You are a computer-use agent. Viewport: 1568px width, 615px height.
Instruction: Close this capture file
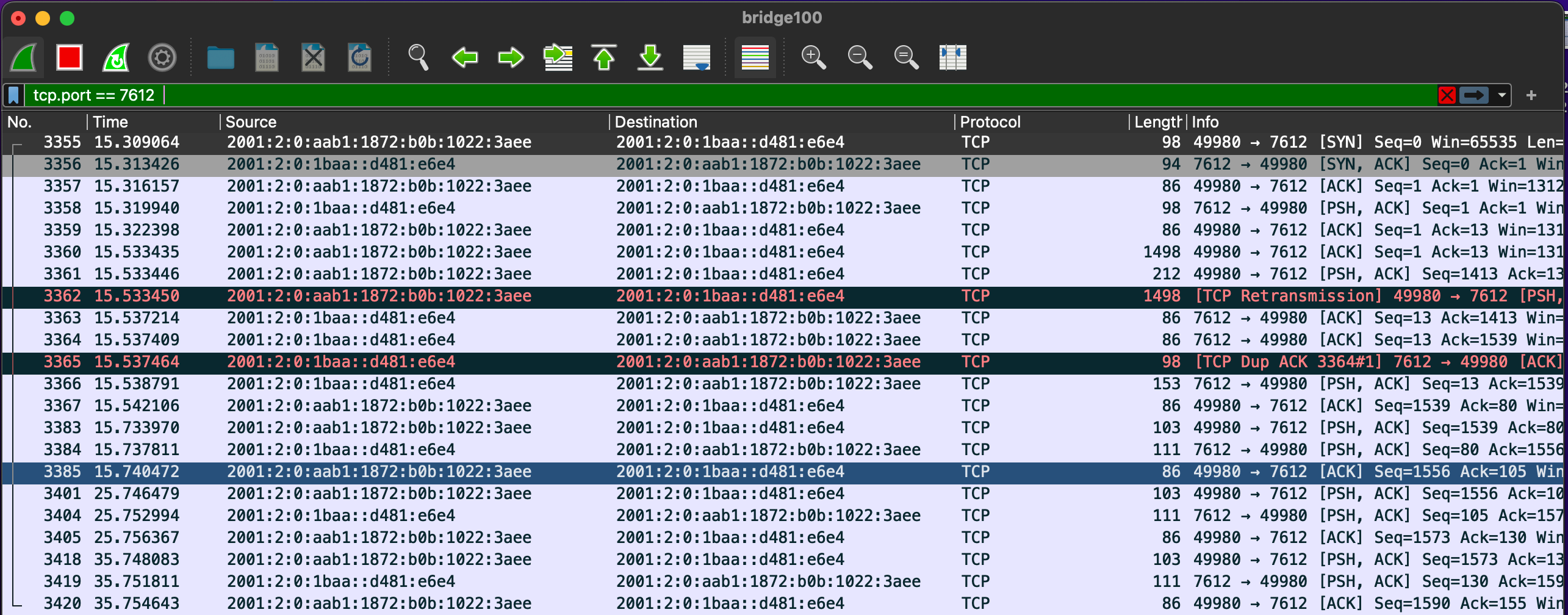[x=313, y=57]
